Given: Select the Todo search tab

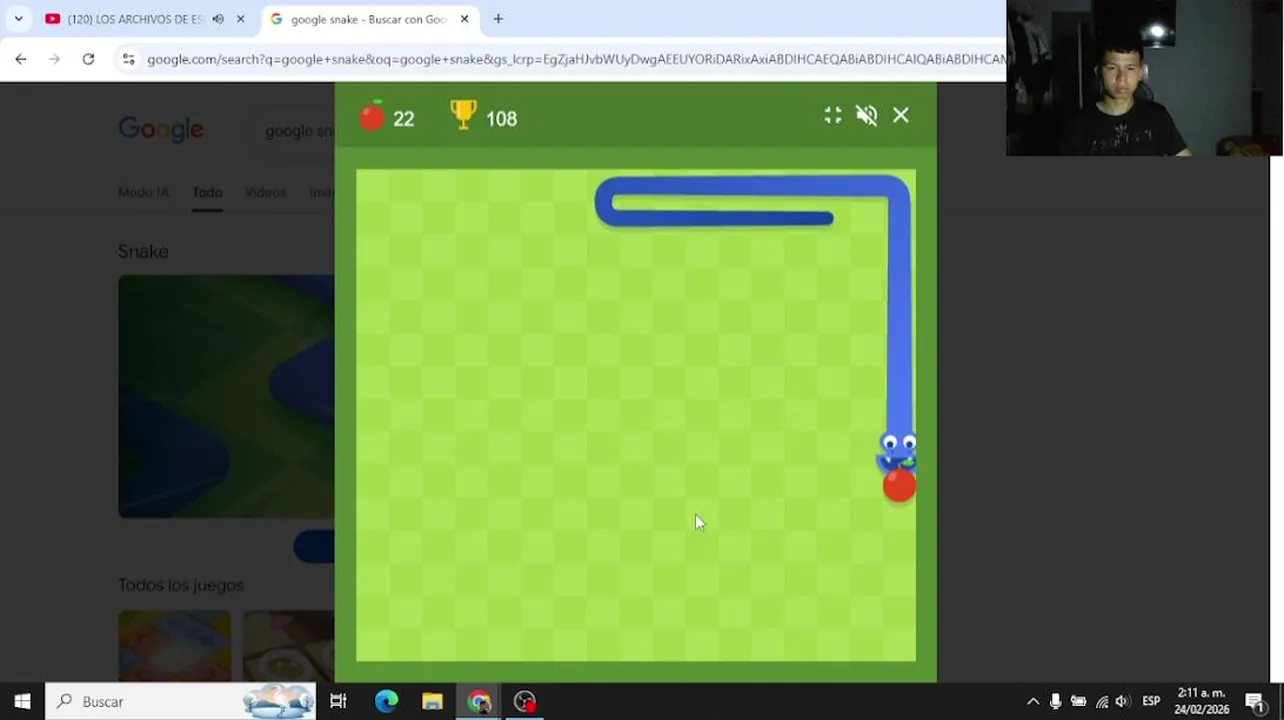Looking at the screenshot, I should click(207, 192).
